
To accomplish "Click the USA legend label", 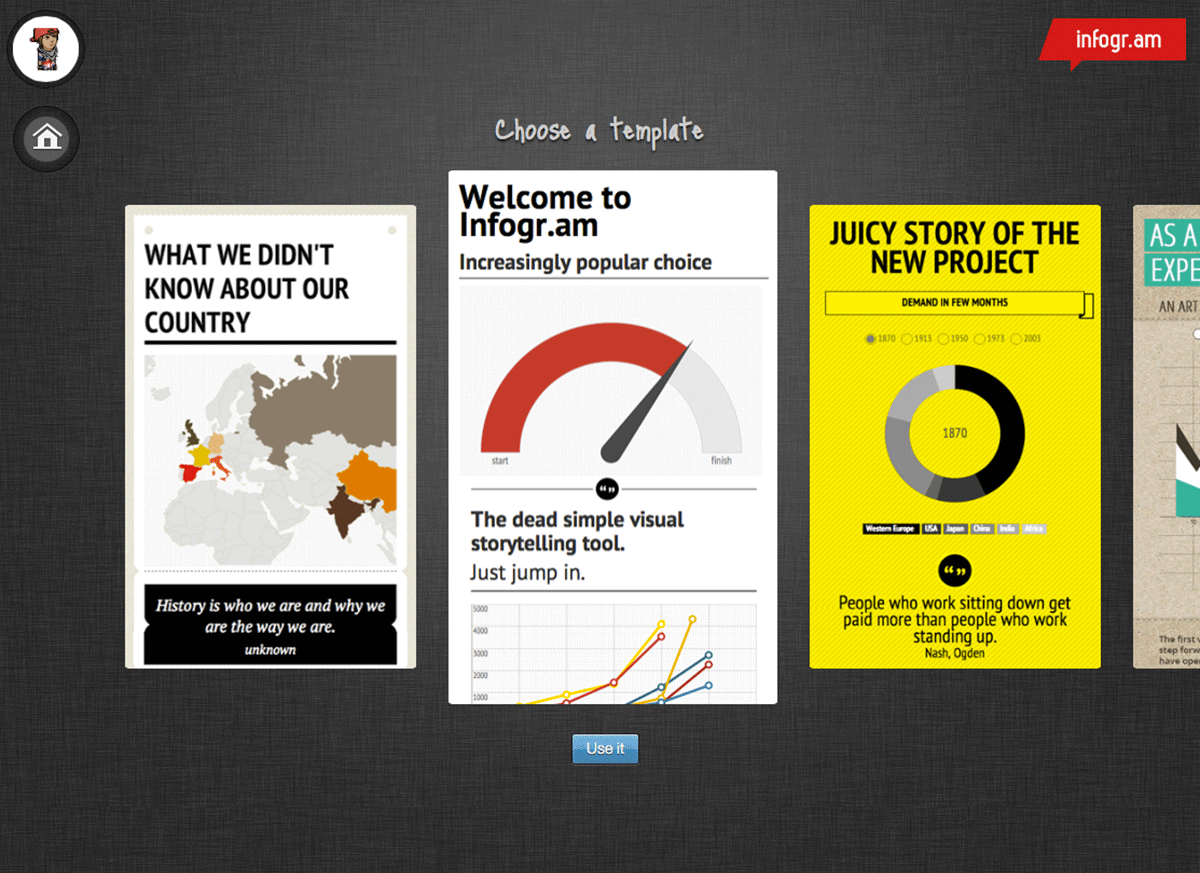I will tap(931, 528).
